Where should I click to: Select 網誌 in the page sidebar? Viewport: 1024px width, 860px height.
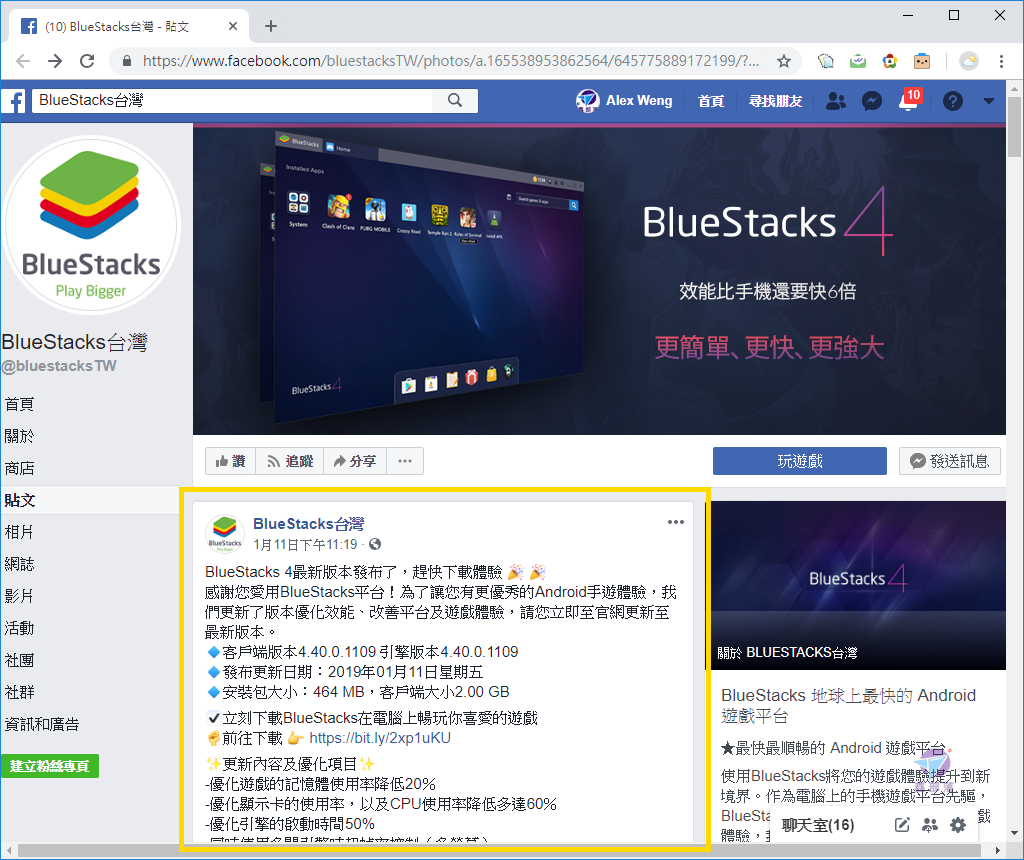tap(19, 564)
